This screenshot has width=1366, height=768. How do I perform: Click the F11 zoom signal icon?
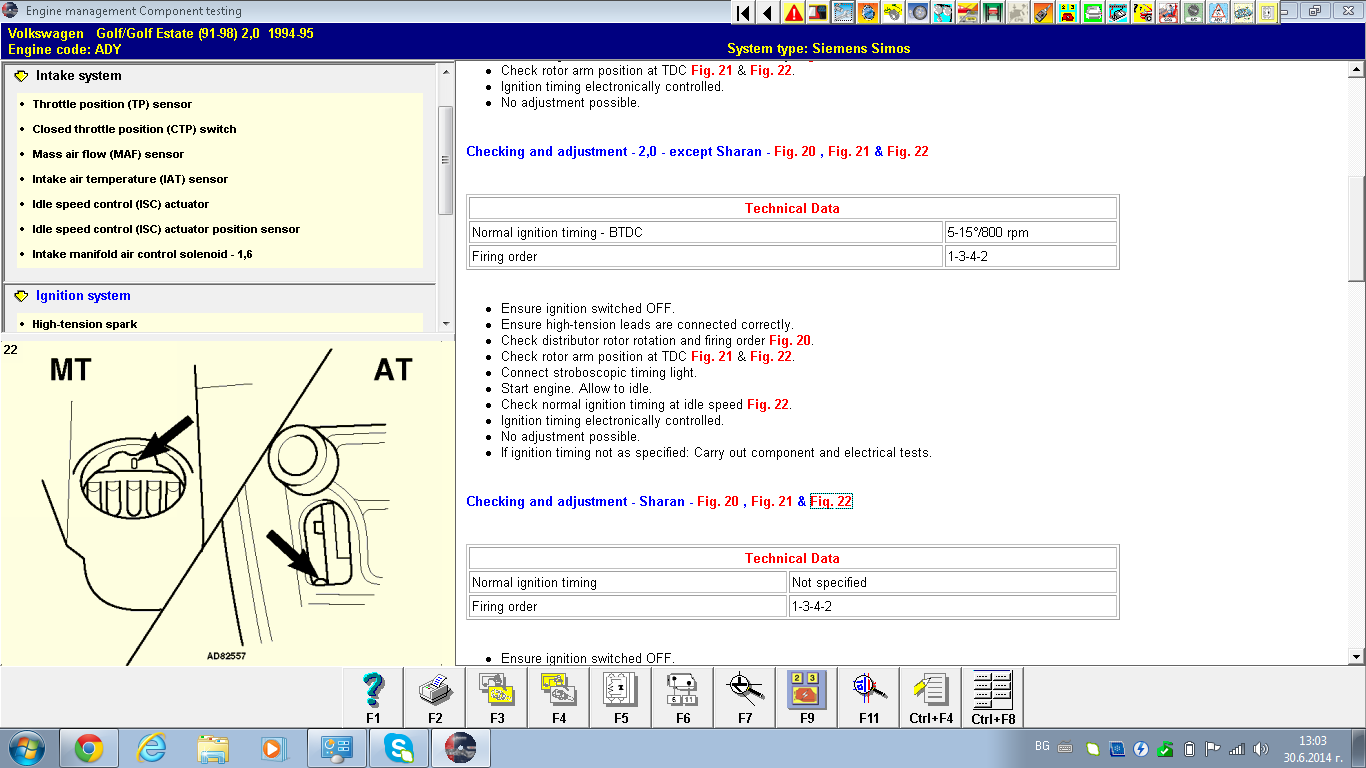(x=869, y=697)
